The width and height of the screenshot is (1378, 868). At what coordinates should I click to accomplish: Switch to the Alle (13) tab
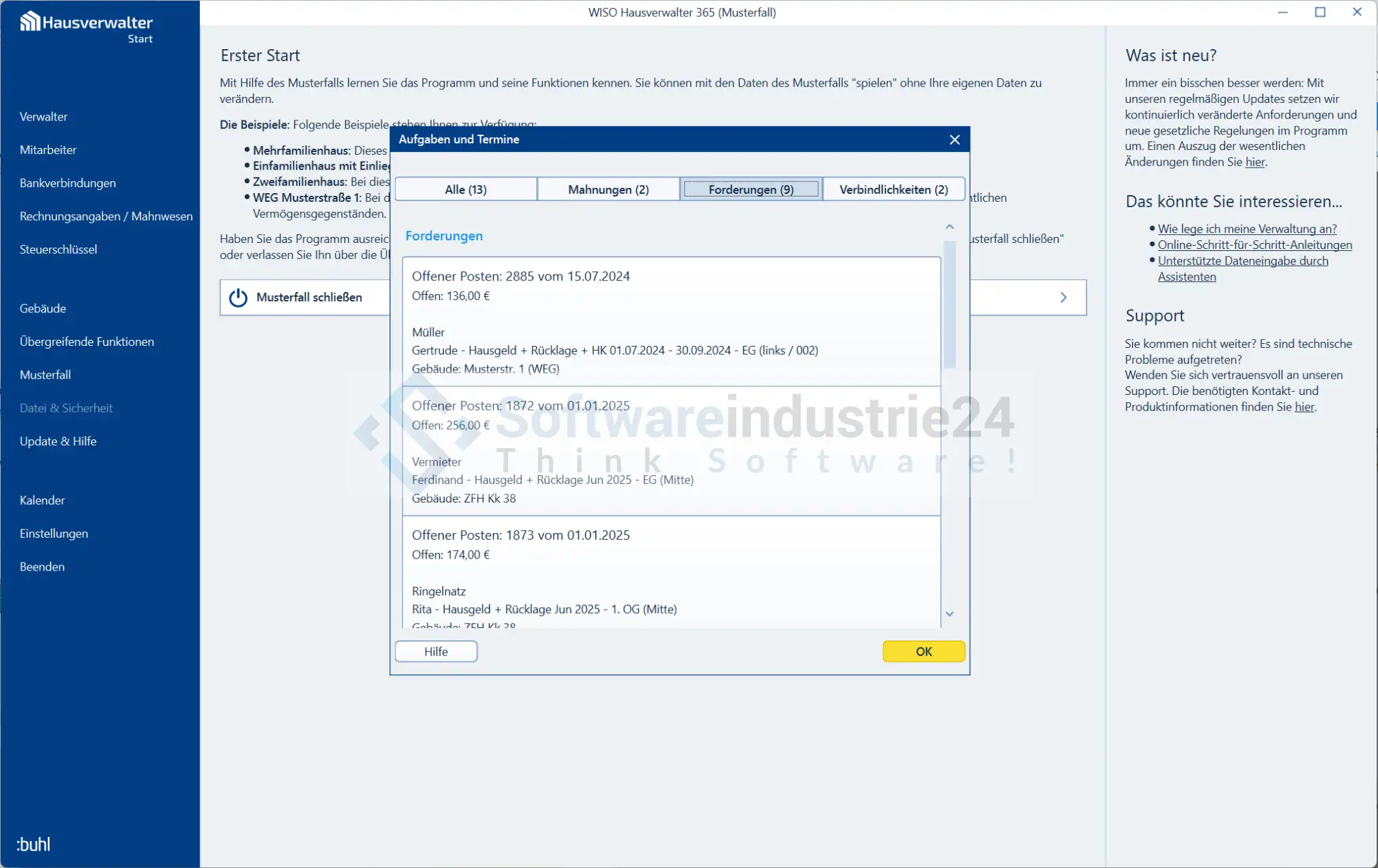pos(466,189)
